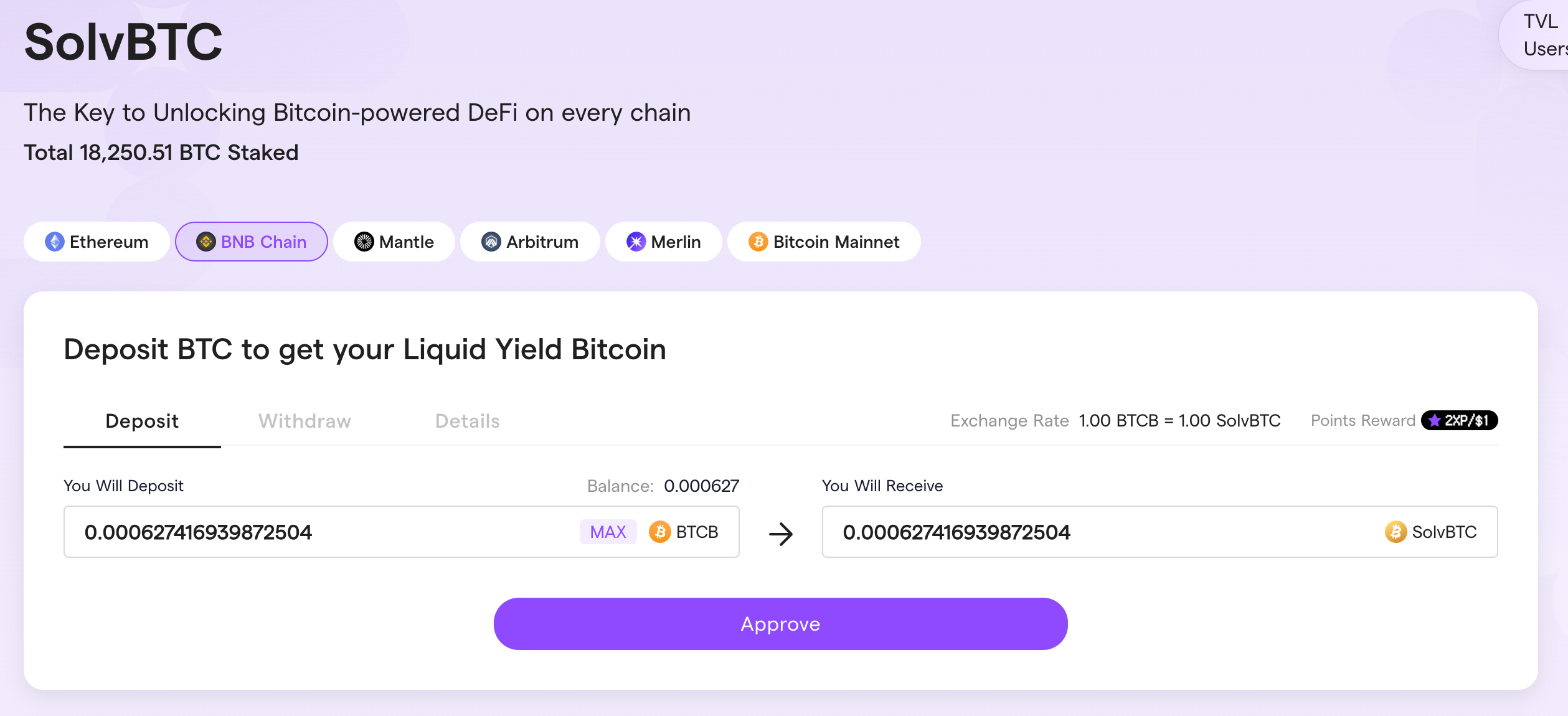Image resolution: width=1568 pixels, height=716 pixels.
Task: Click the Ethereum chain logo icon
Action: (55, 242)
